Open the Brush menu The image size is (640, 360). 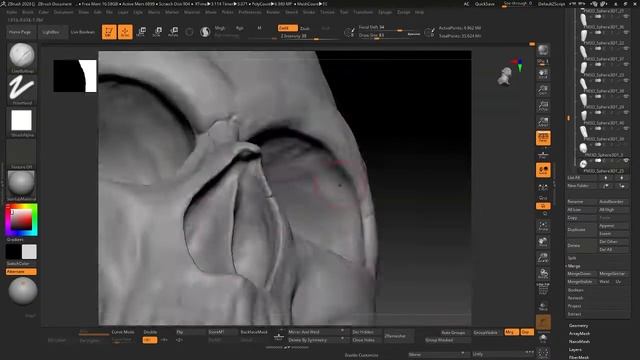tap(28, 12)
